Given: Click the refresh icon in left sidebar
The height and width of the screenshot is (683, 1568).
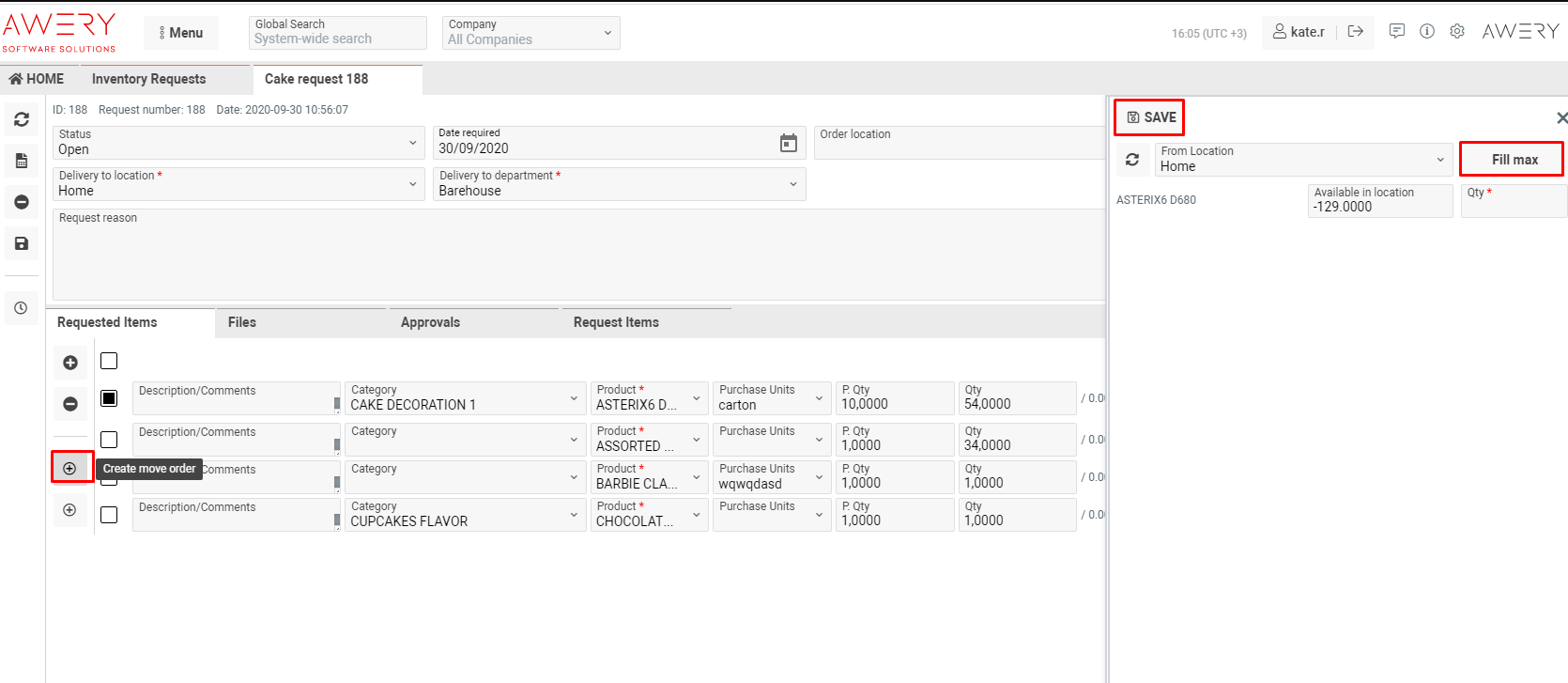Looking at the screenshot, I should point(22,119).
